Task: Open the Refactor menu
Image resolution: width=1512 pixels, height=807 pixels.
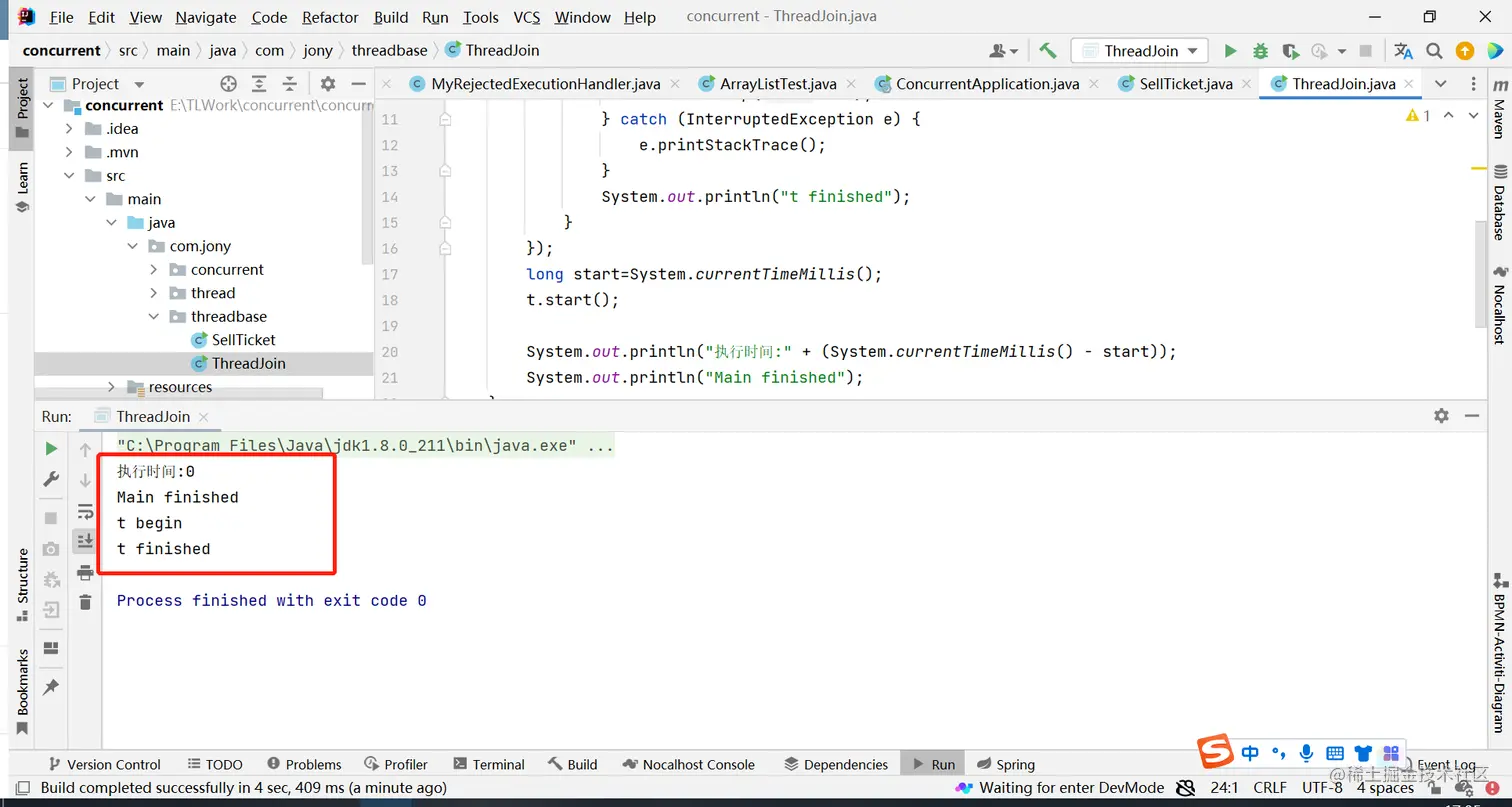Action: tap(330, 17)
